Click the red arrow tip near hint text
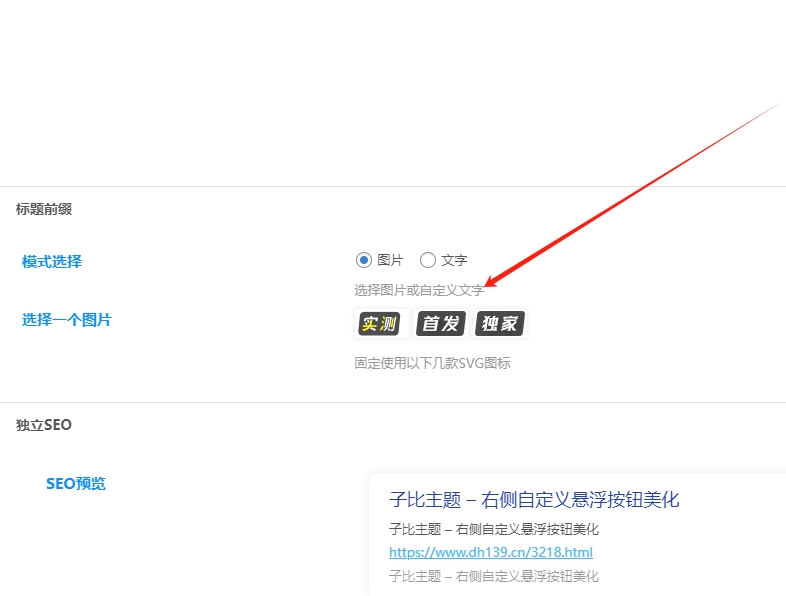Image resolution: width=786 pixels, height=596 pixels. coord(489,284)
